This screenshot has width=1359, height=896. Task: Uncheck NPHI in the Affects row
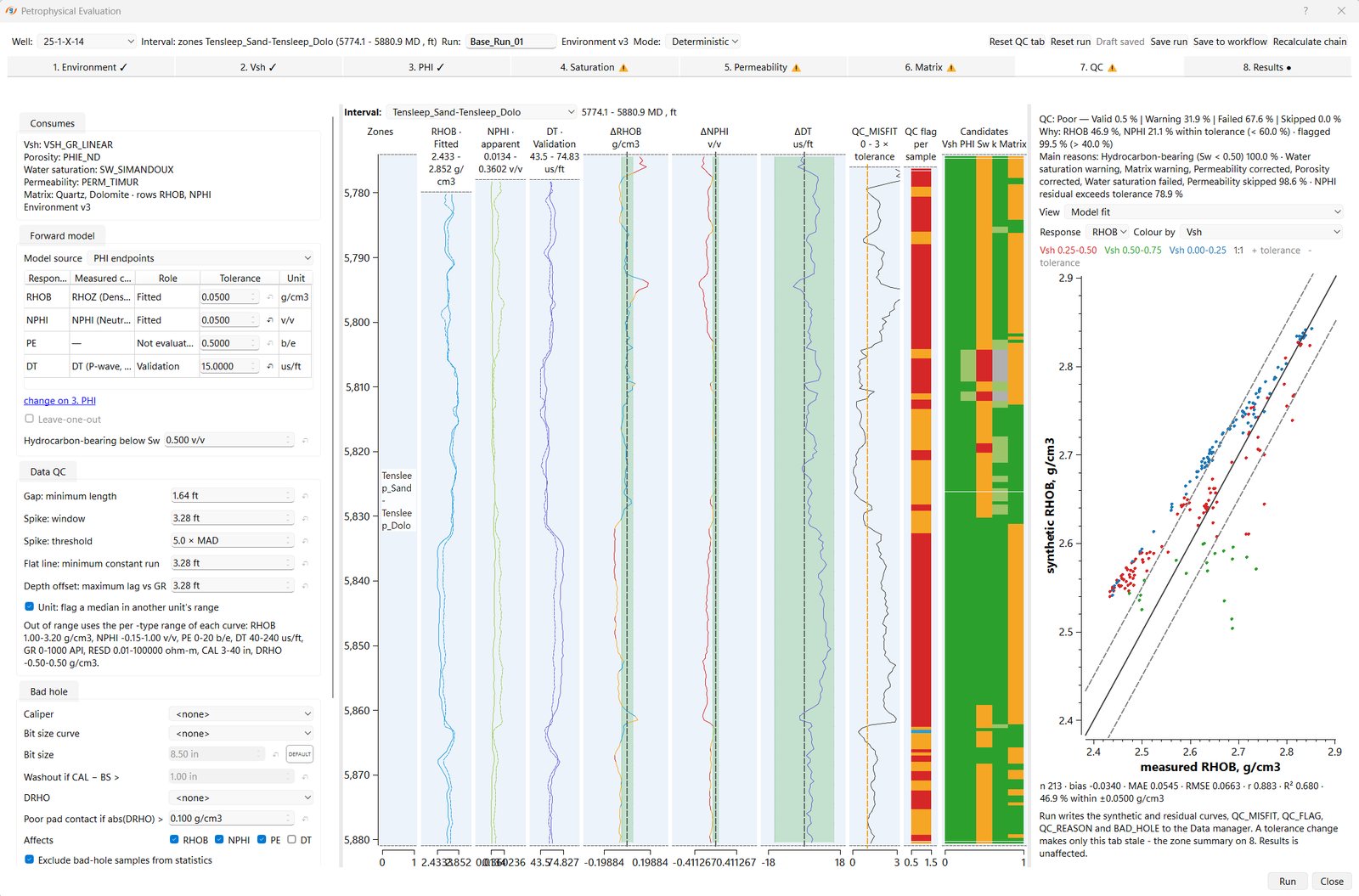coord(219,839)
